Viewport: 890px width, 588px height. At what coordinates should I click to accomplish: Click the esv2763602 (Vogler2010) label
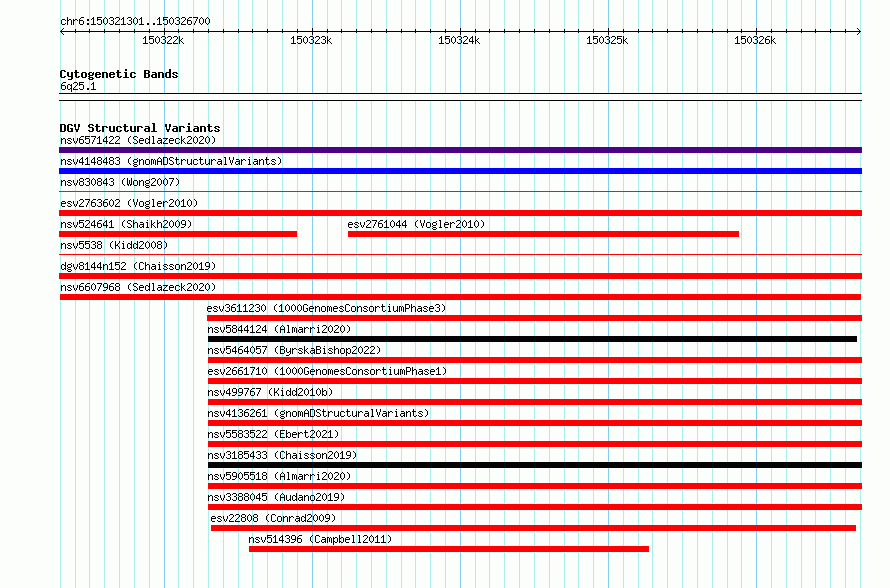129,203
